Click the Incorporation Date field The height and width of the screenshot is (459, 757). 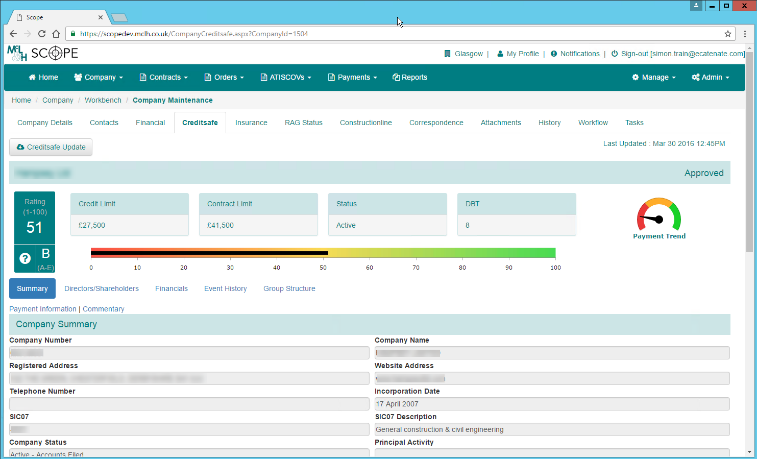(551, 404)
